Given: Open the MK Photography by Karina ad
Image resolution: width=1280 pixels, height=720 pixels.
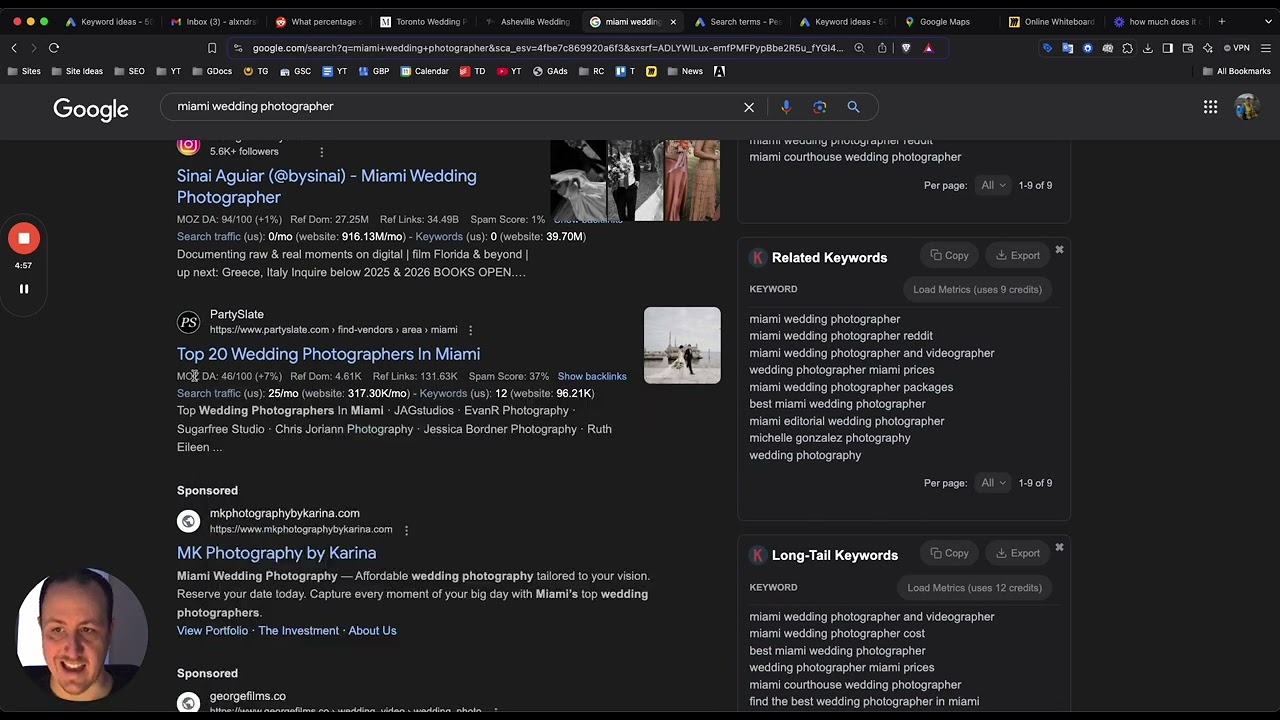Looking at the screenshot, I should (276, 553).
